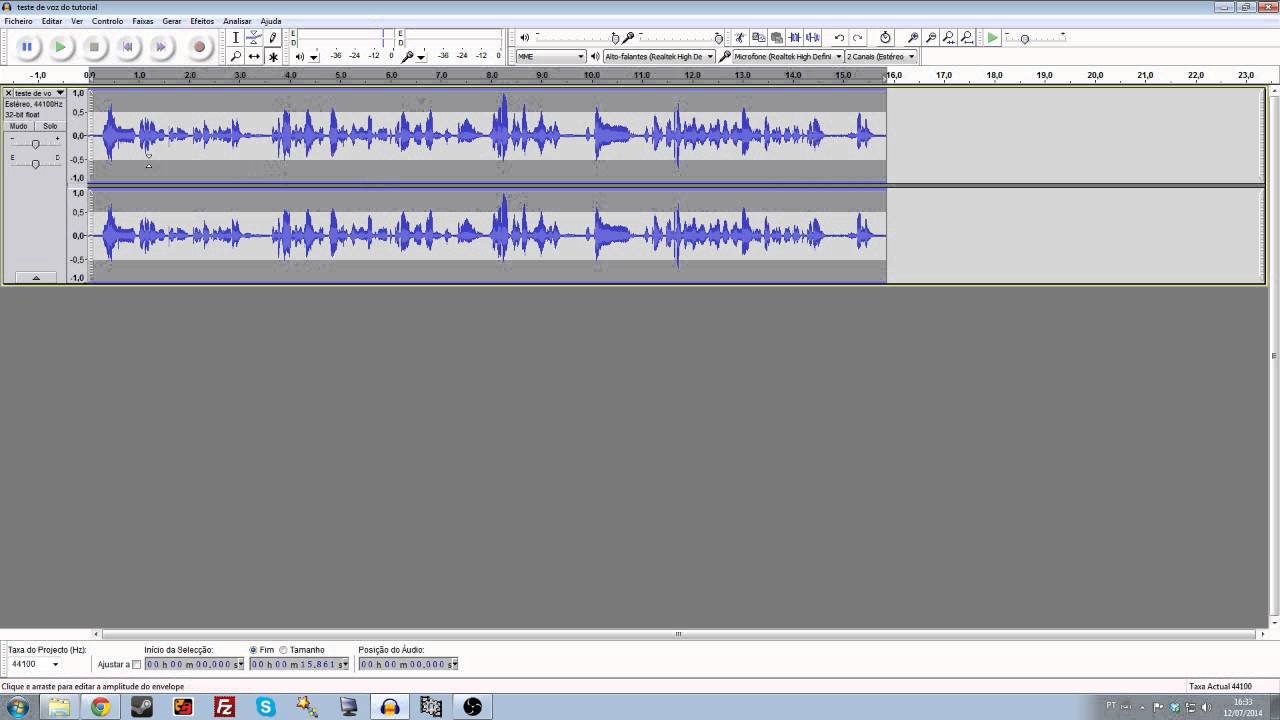This screenshot has height=720, width=1280.
Task: Open the MME audio host dropdown
Action: tap(550, 57)
